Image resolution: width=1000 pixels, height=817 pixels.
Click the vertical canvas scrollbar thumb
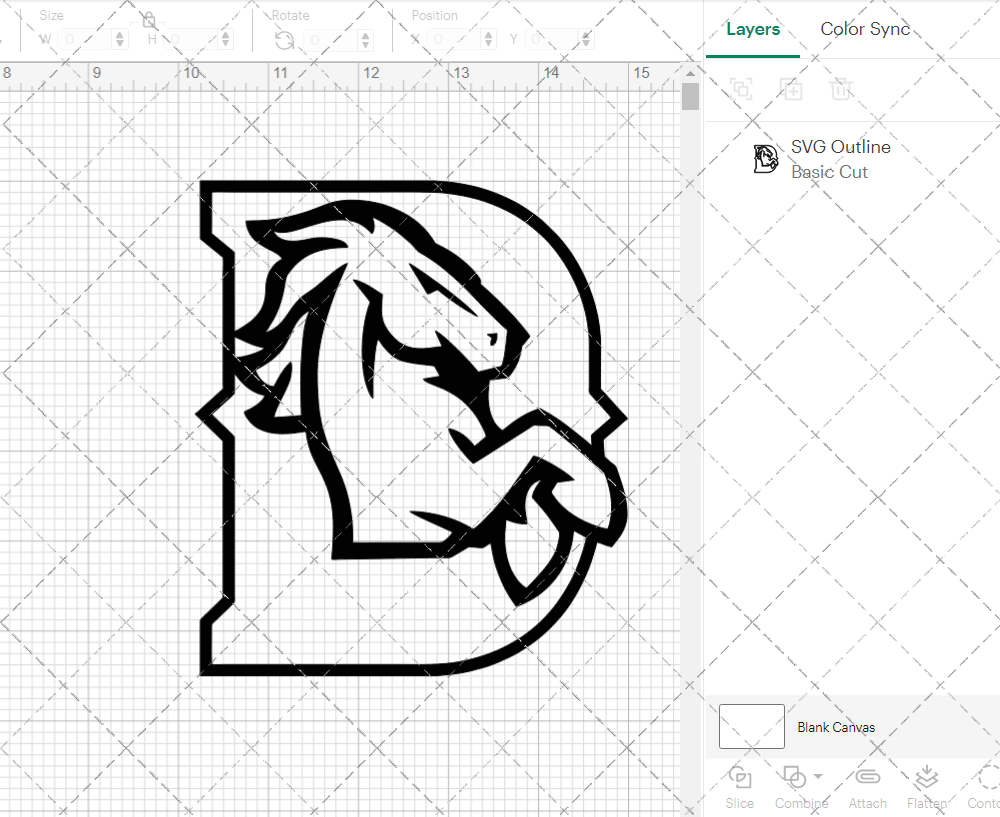[690, 97]
